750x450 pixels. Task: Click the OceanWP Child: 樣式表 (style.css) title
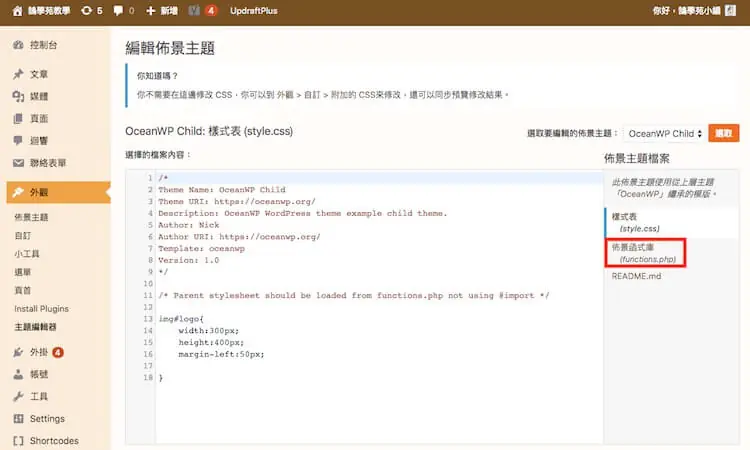click(209, 132)
